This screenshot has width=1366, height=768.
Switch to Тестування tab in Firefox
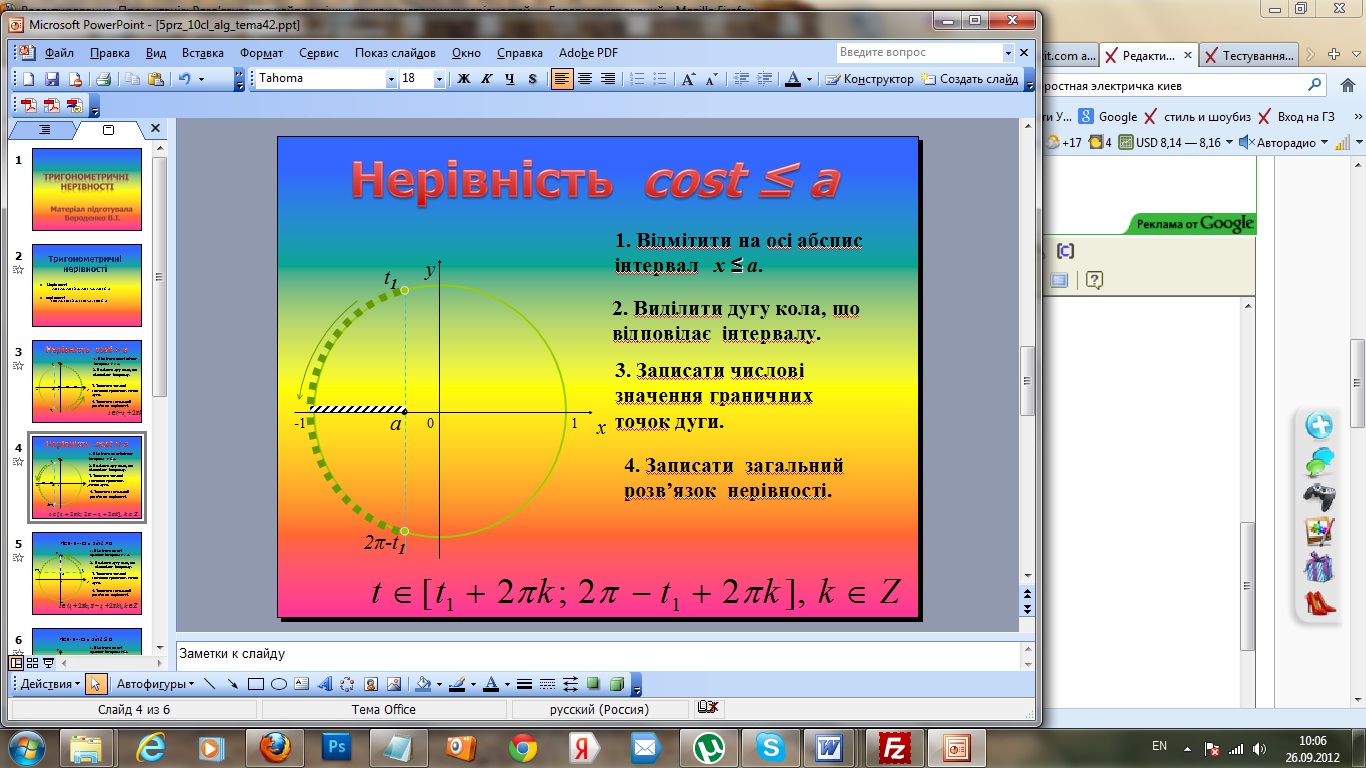(1251, 56)
